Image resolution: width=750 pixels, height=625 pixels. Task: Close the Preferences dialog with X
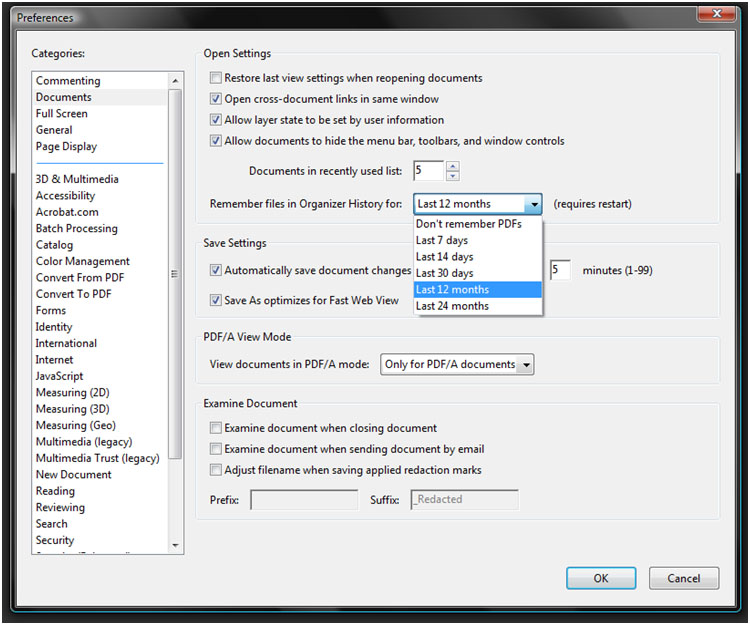point(716,14)
